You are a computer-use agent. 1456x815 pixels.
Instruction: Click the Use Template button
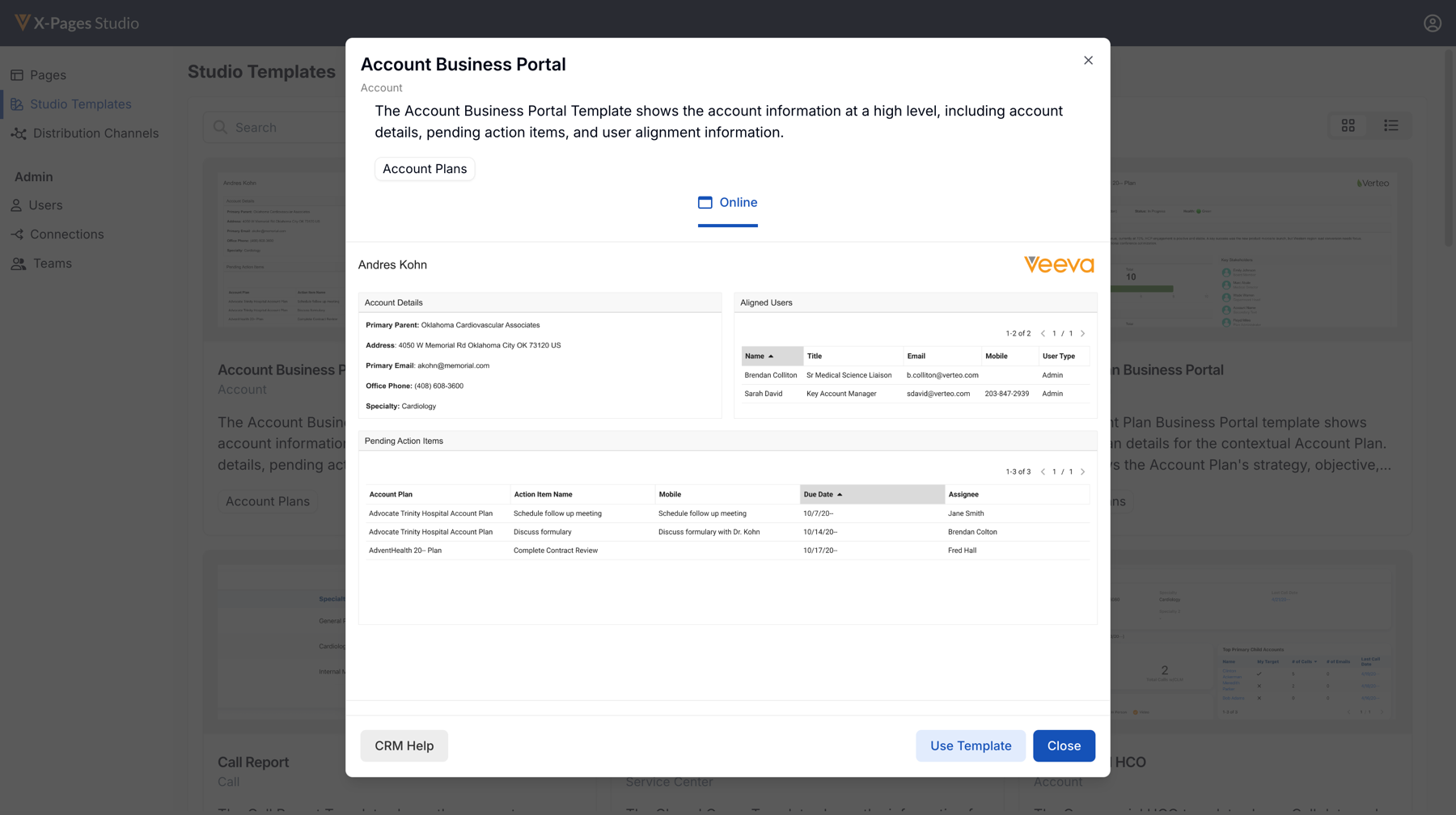click(x=971, y=745)
